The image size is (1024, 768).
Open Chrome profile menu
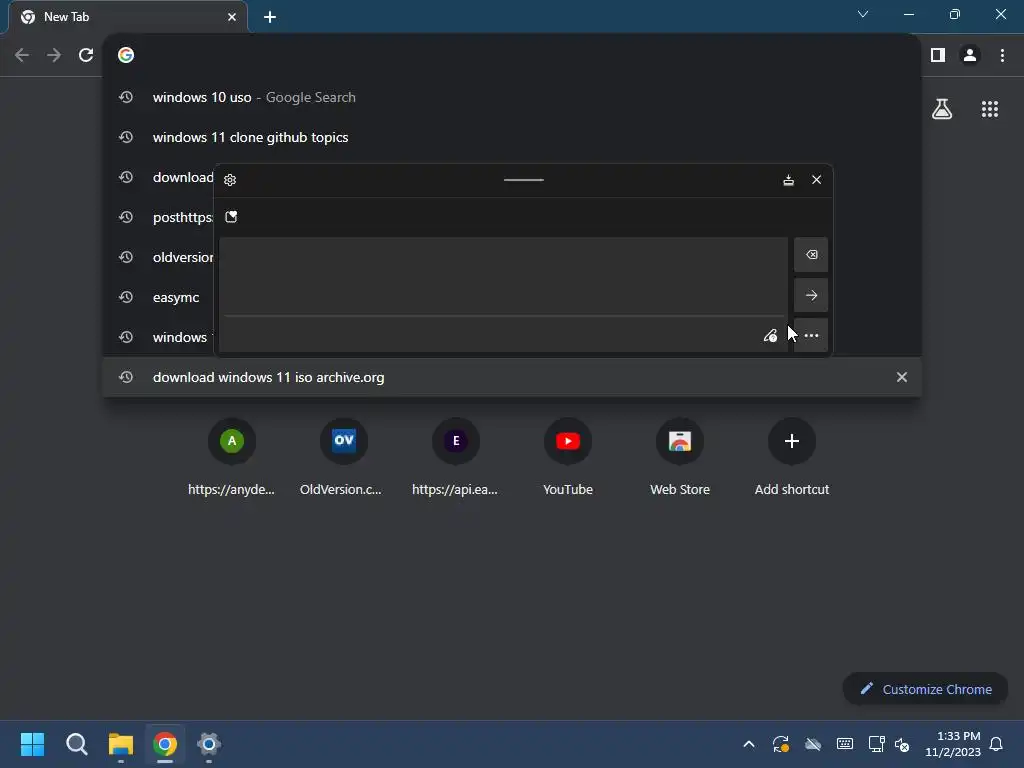click(x=970, y=55)
